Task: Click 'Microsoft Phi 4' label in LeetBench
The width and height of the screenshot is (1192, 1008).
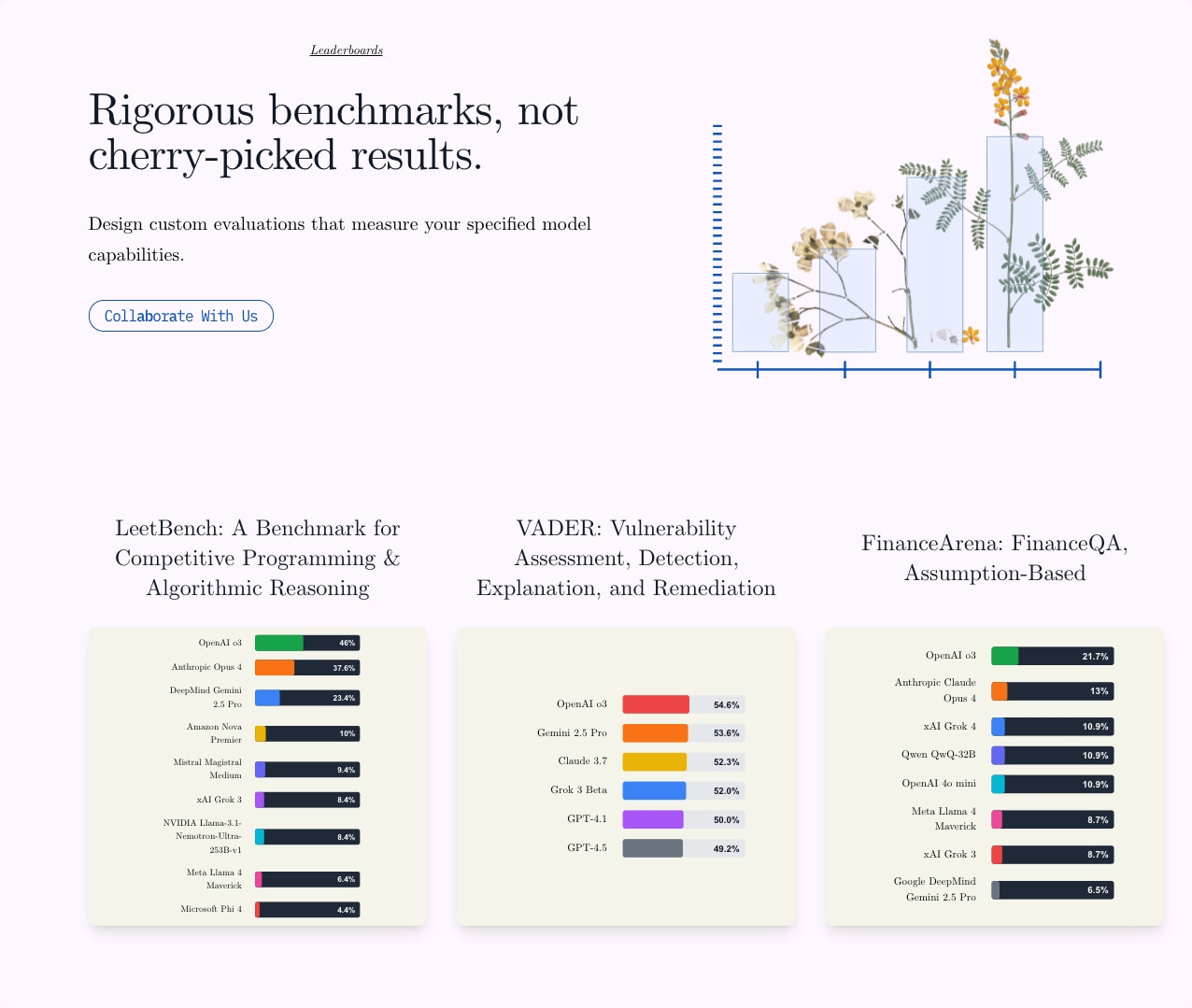Action: click(211, 909)
